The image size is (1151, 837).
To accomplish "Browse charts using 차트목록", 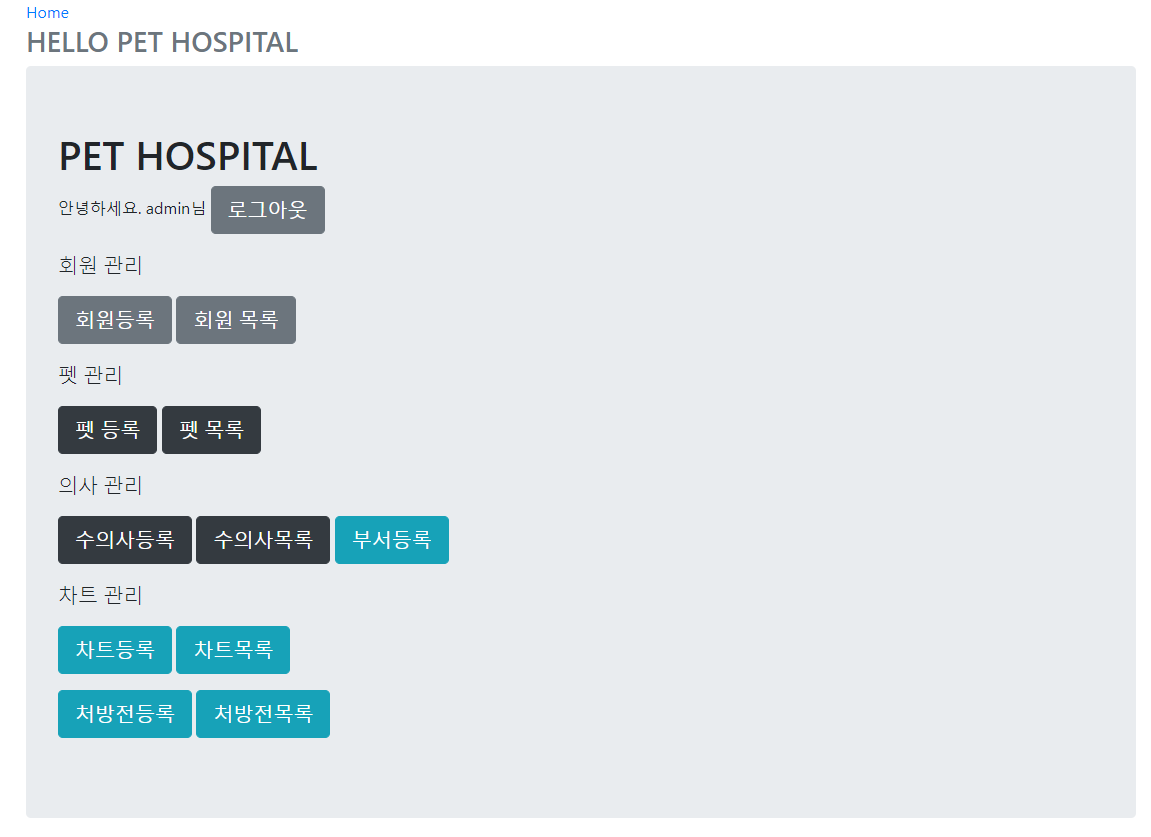I will click(232, 650).
